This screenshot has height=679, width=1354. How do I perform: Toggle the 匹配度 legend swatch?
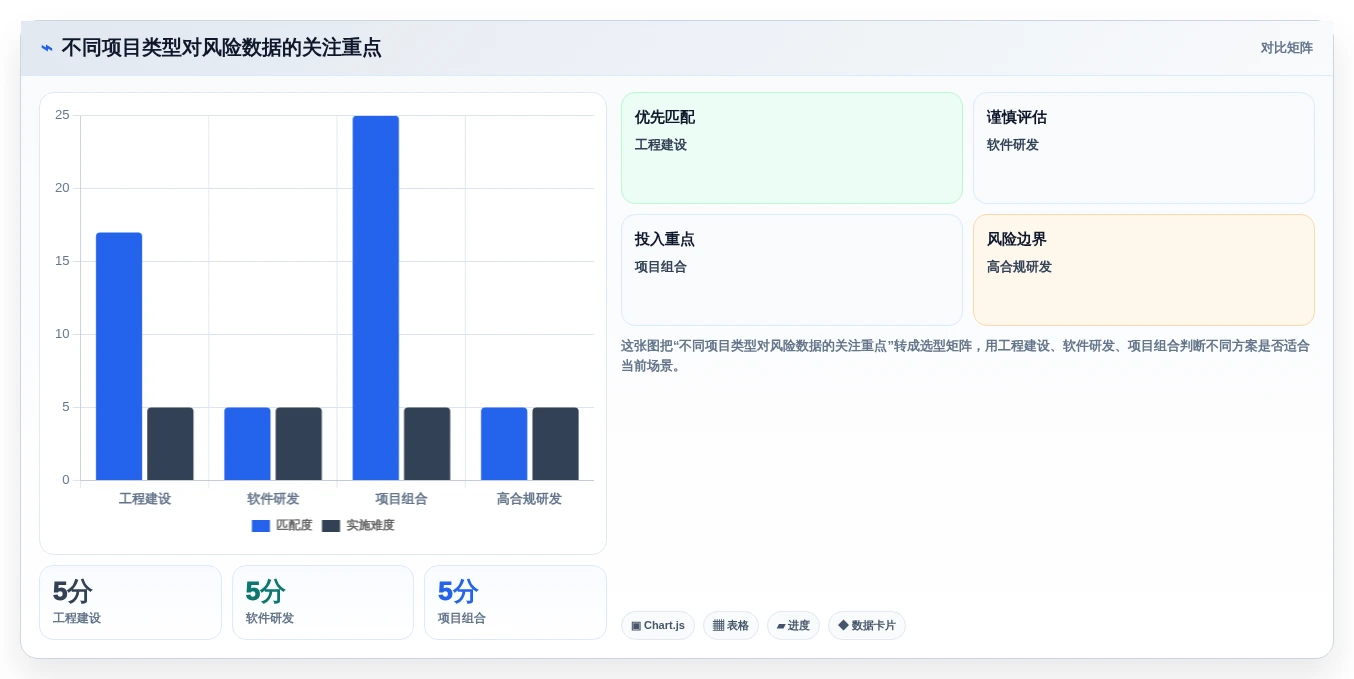(261, 526)
